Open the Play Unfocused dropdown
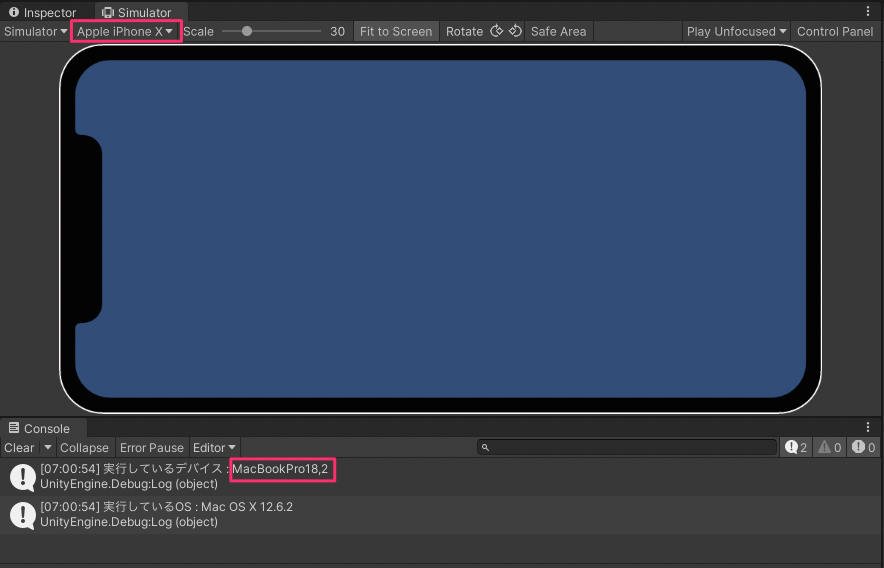 (736, 32)
